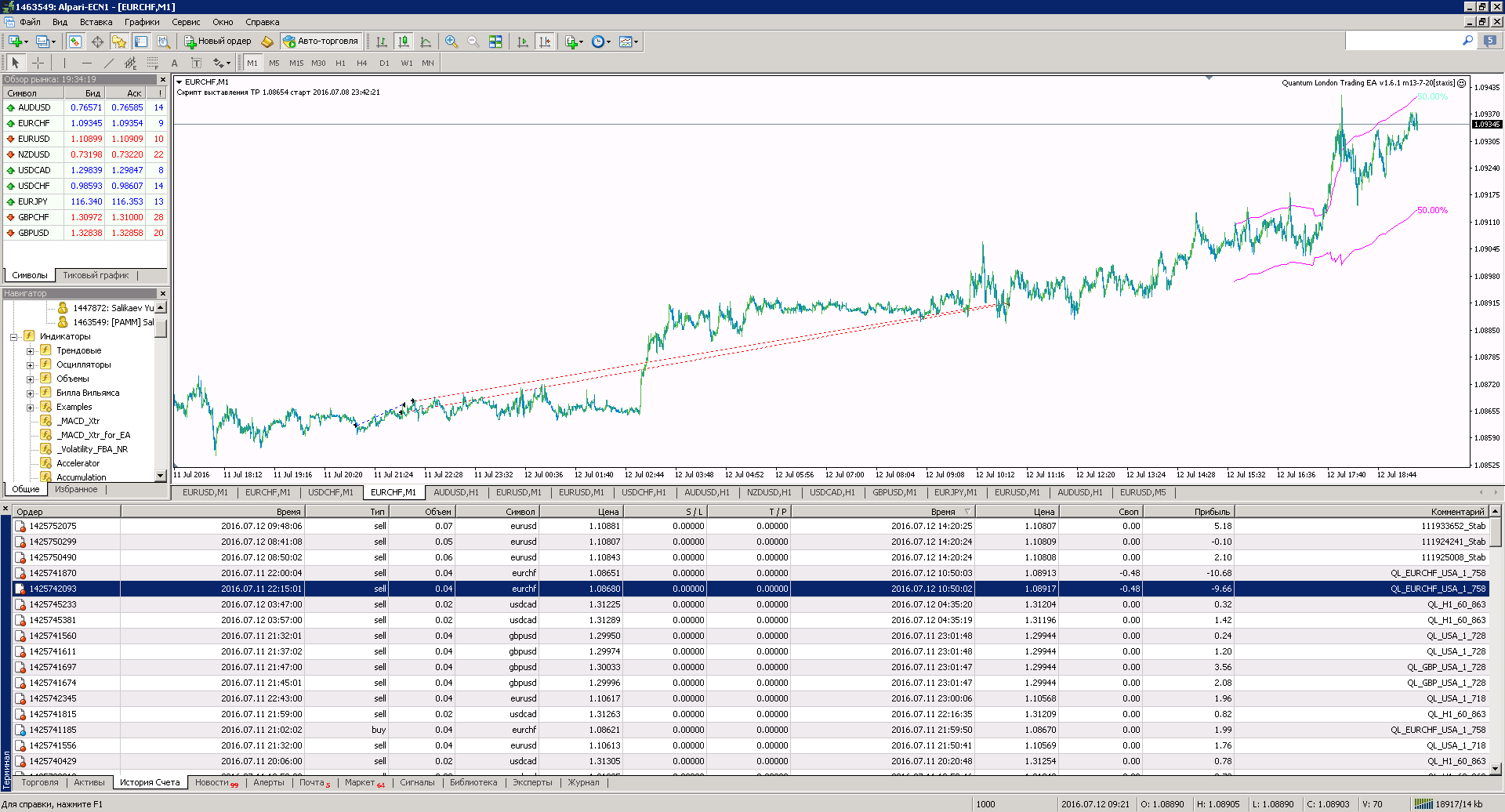
Task: Select the Fibonacci retracement drawing tool
Action: pyautogui.click(x=152, y=63)
